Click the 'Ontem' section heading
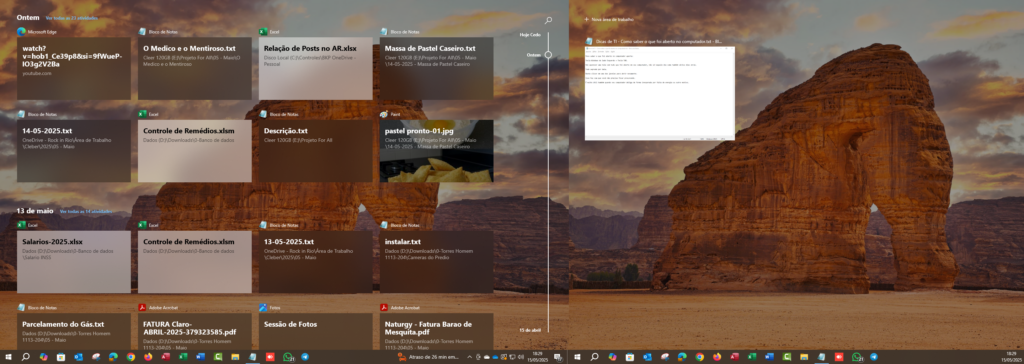Image resolution: width=1024 pixels, height=364 pixels. point(28,18)
